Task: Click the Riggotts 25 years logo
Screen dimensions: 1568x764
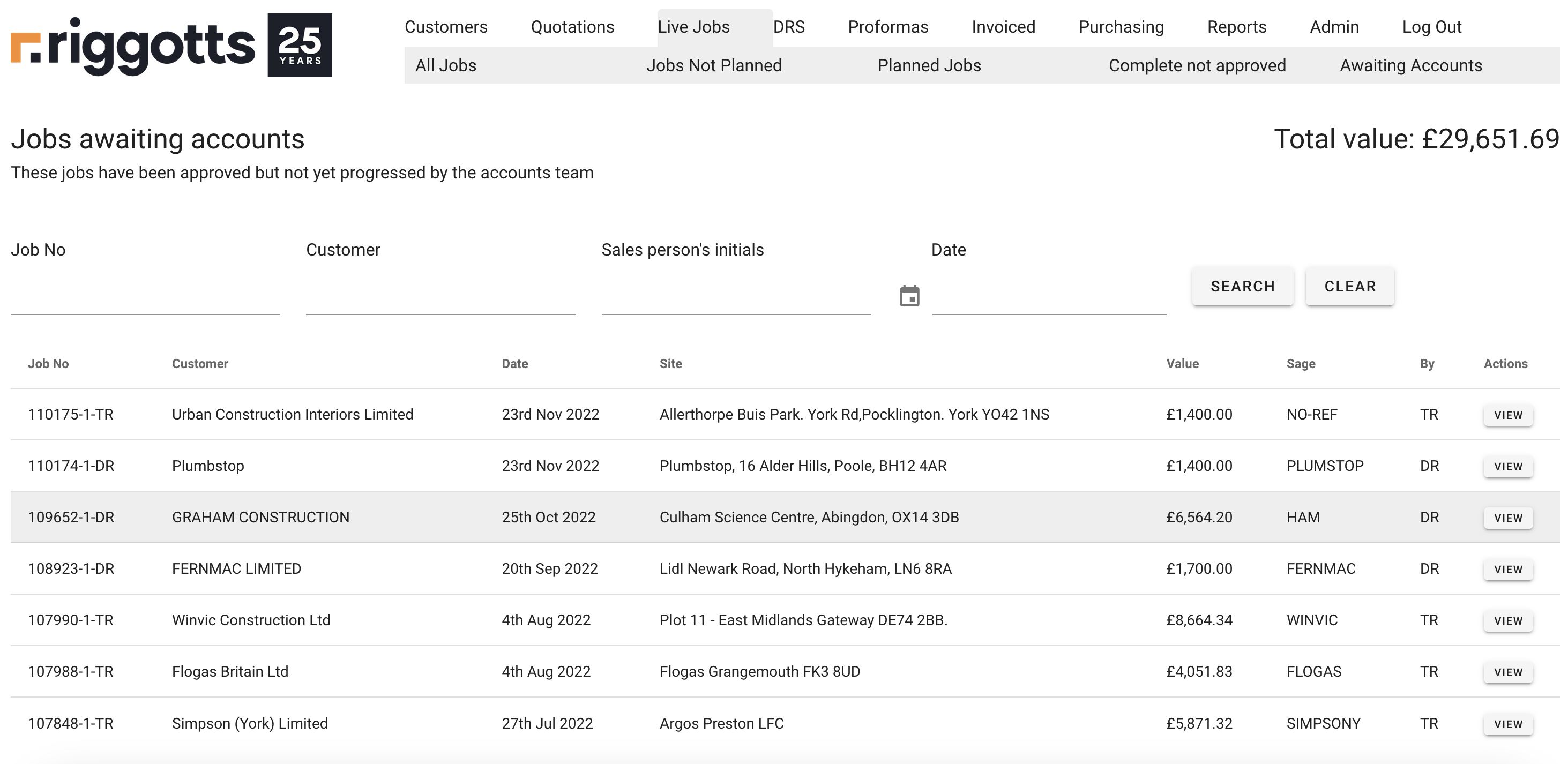Action: (171, 46)
